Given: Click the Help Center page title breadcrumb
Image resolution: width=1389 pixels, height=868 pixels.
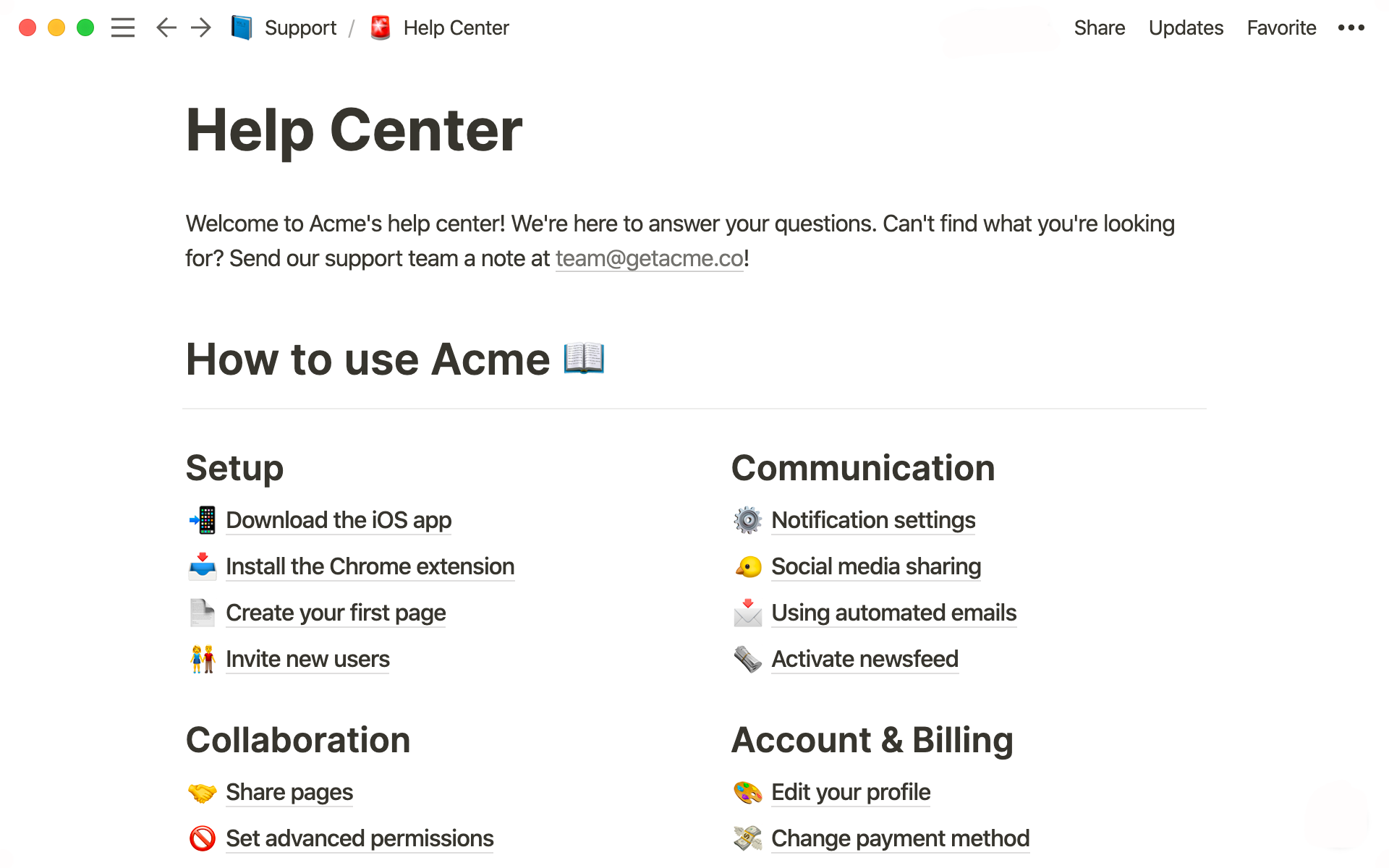Looking at the screenshot, I should tap(455, 27).
